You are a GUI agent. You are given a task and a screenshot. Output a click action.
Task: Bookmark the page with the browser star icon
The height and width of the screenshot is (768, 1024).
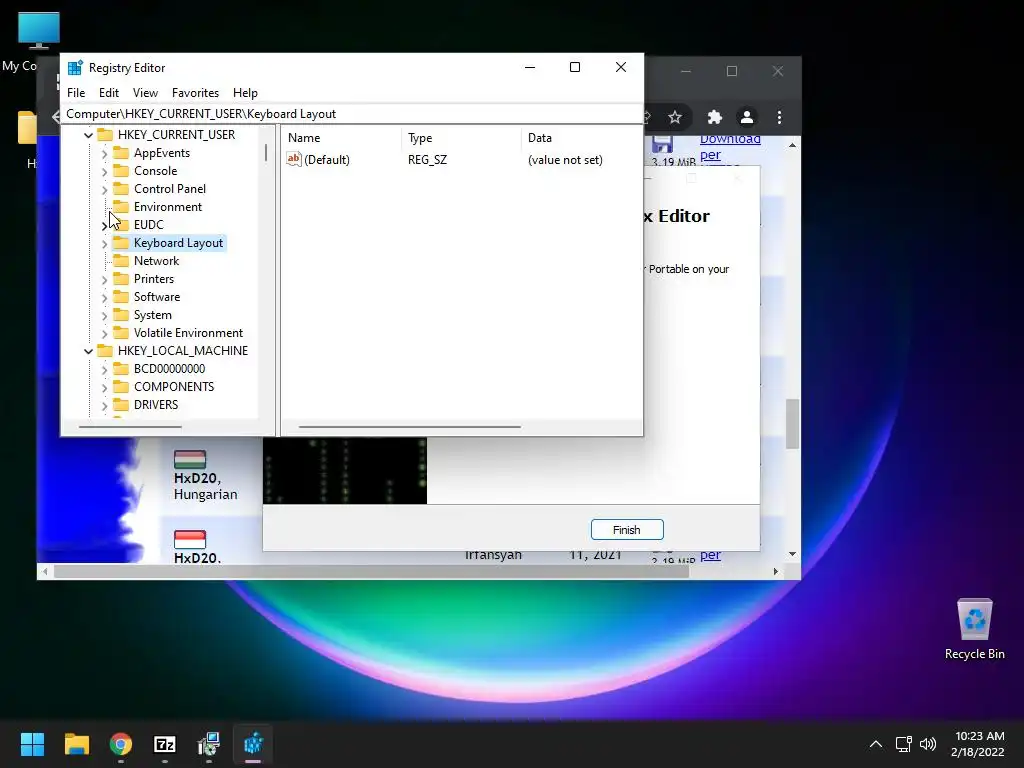coord(675,118)
